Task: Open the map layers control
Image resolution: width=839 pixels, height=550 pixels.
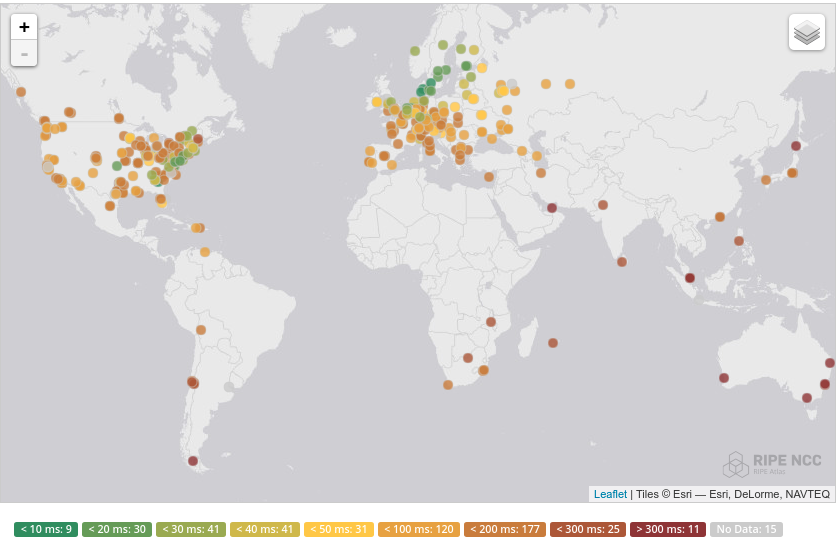Action: point(806,33)
